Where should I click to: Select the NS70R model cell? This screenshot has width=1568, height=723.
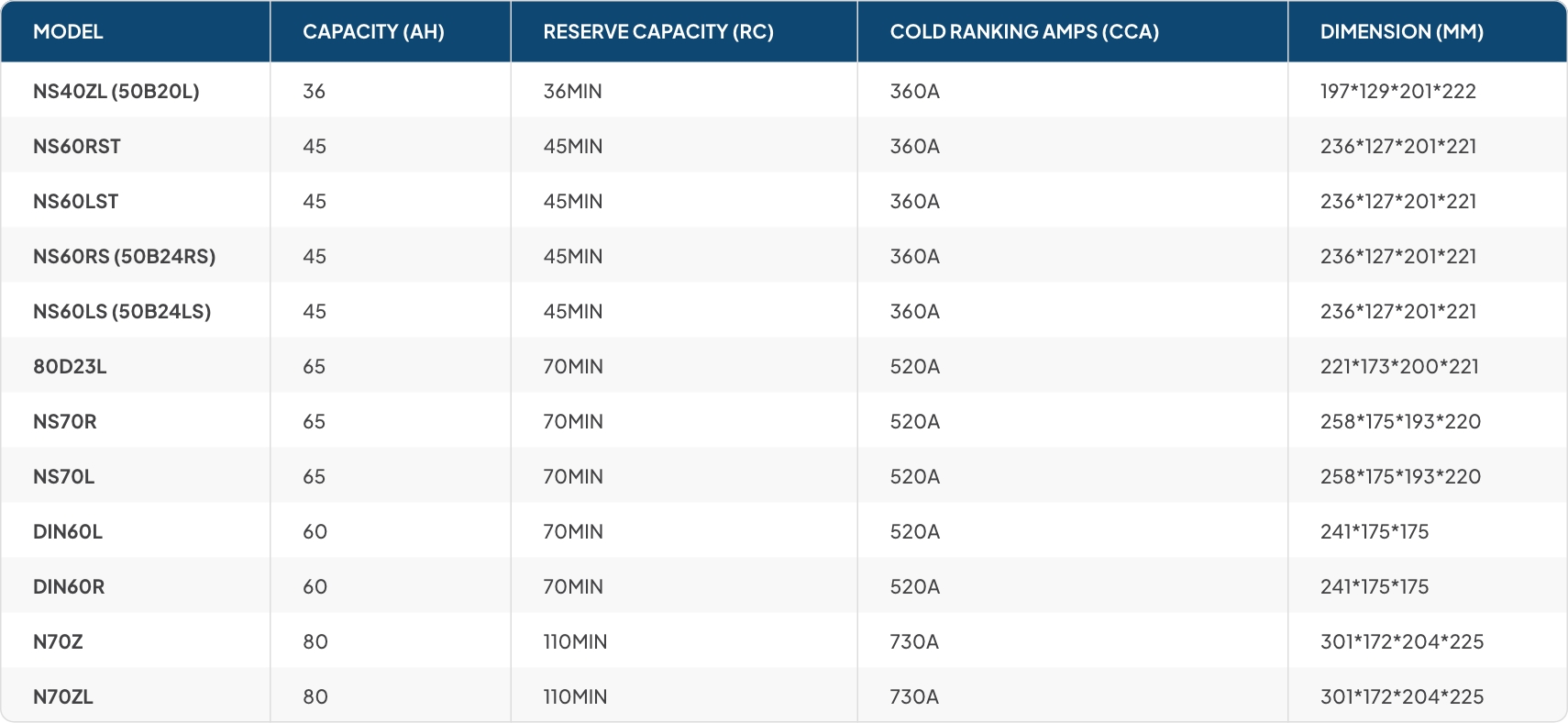click(x=65, y=421)
